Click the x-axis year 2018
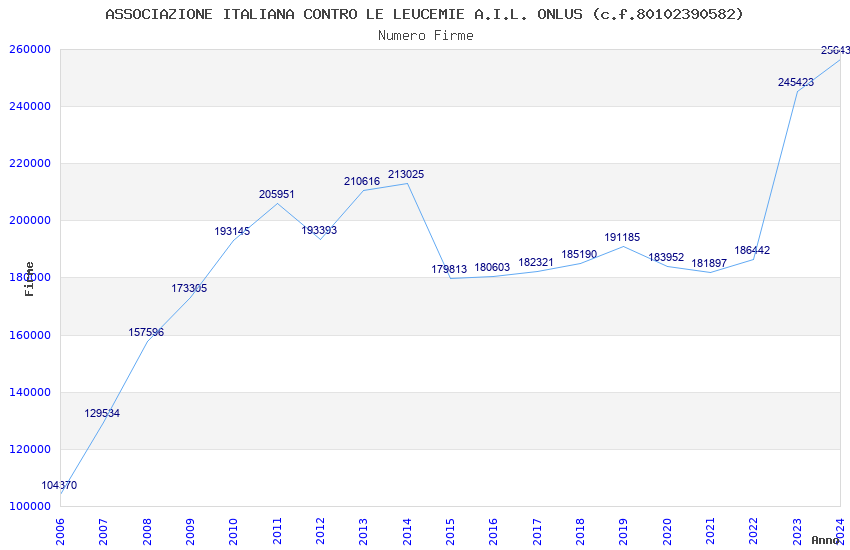This screenshot has height=550, width=850. (581, 532)
